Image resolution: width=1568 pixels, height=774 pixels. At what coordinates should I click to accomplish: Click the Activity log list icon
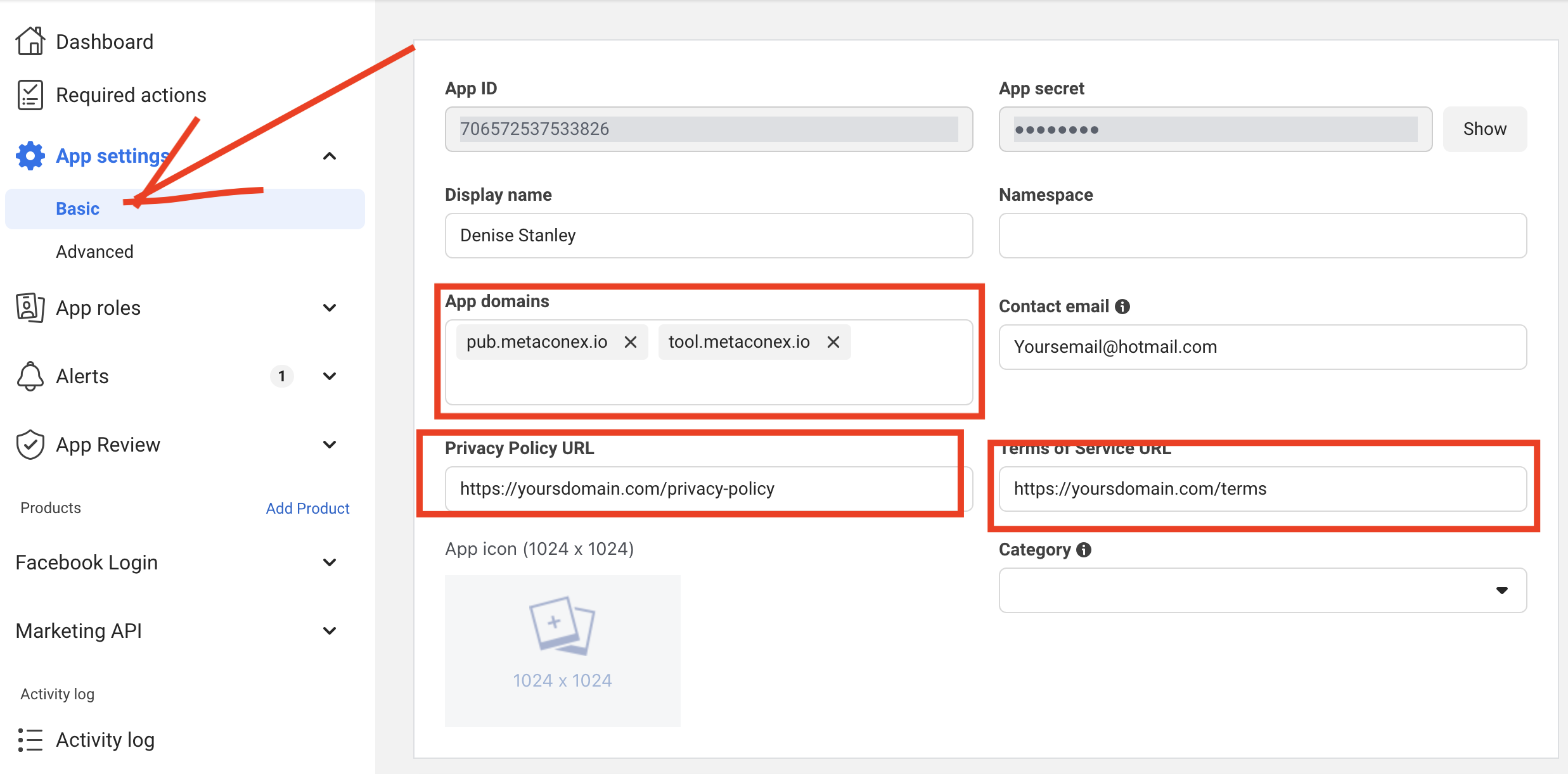pos(30,740)
